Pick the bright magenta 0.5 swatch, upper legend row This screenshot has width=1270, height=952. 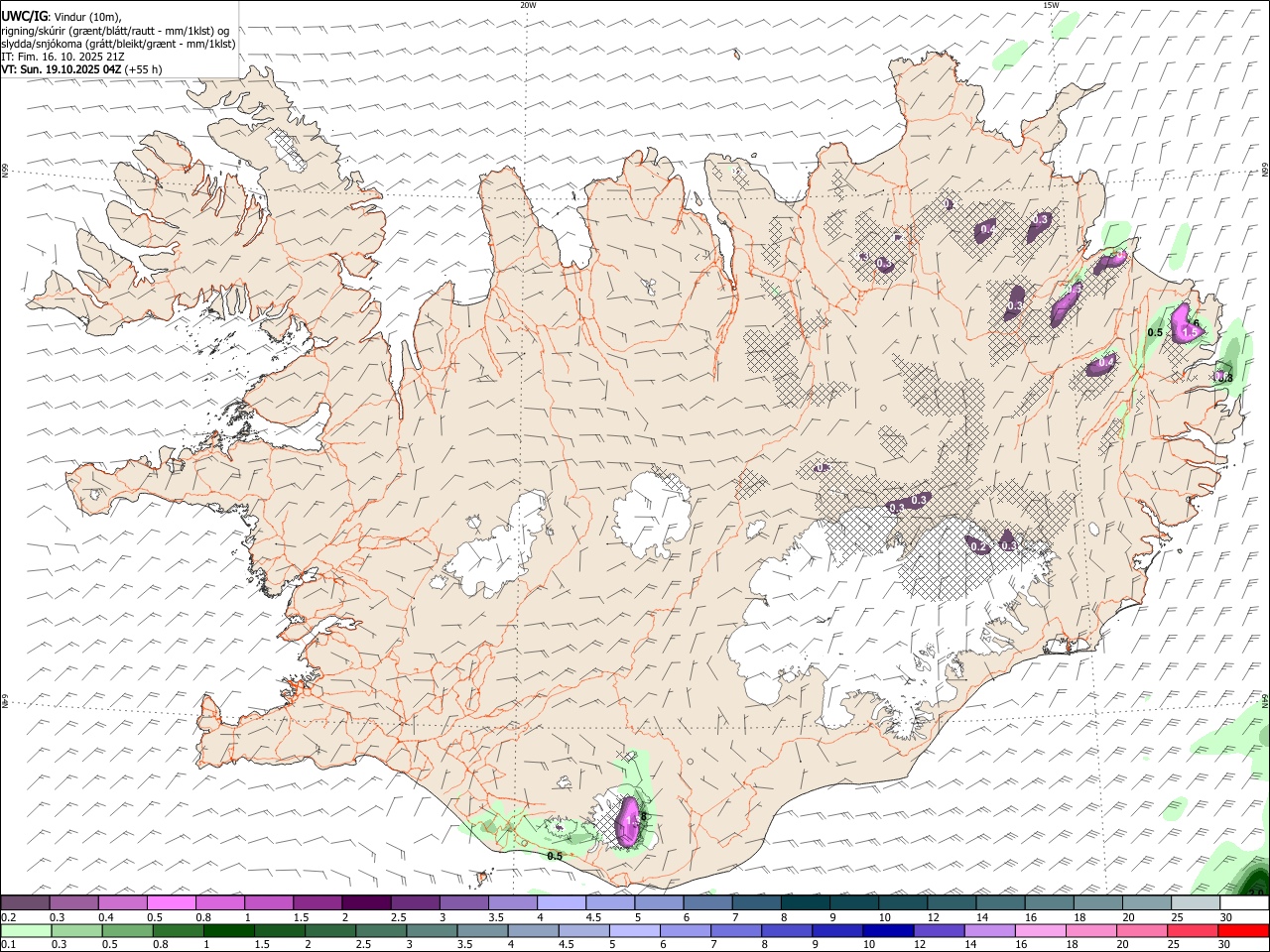pos(171,902)
